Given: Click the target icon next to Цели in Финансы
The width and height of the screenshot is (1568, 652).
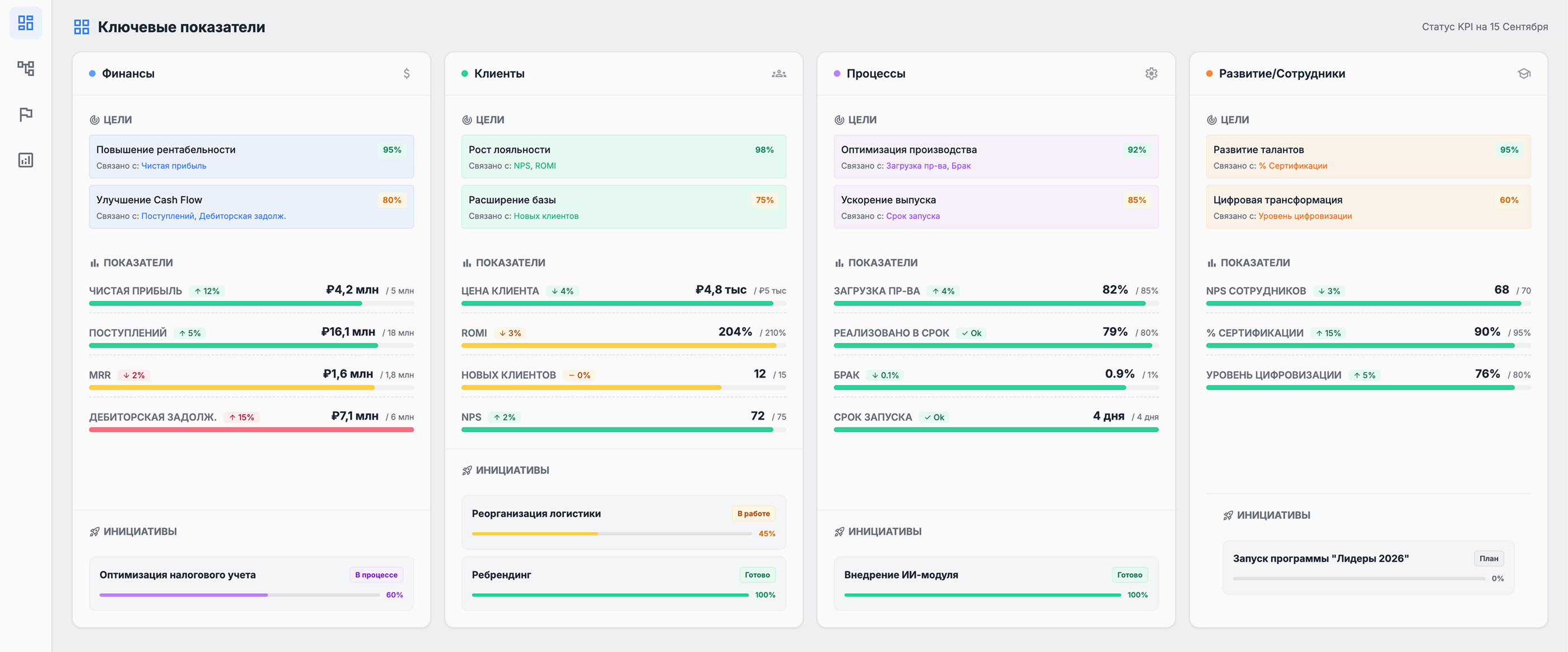Looking at the screenshot, I should (x=94, y=120).
